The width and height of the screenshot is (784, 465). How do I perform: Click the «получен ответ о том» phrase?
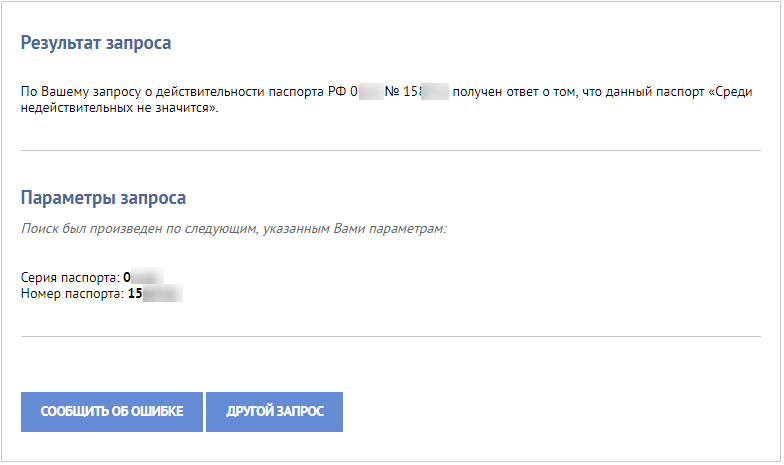tap(515, 92)
